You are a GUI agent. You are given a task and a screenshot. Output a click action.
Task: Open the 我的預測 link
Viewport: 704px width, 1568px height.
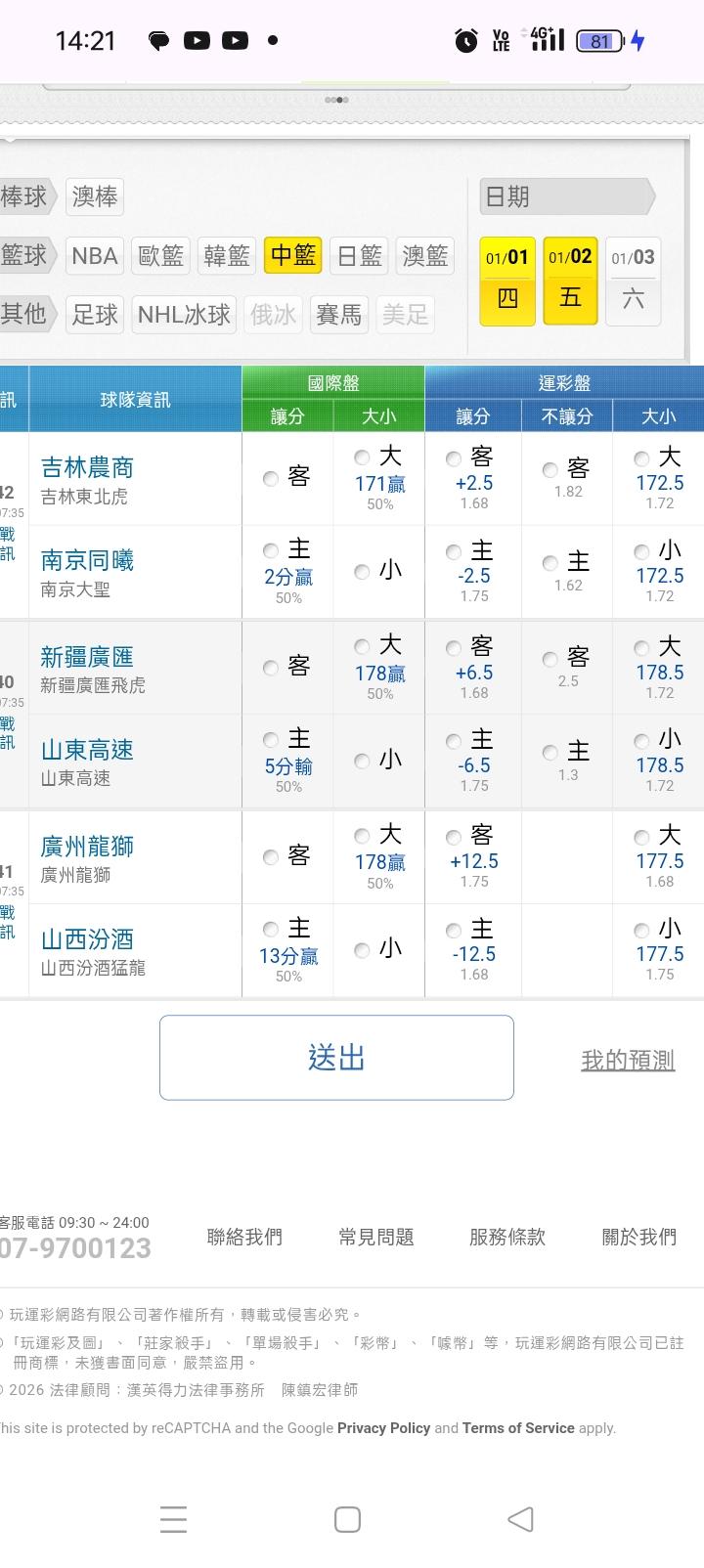pyautogui.click(x=628, y=1060)
